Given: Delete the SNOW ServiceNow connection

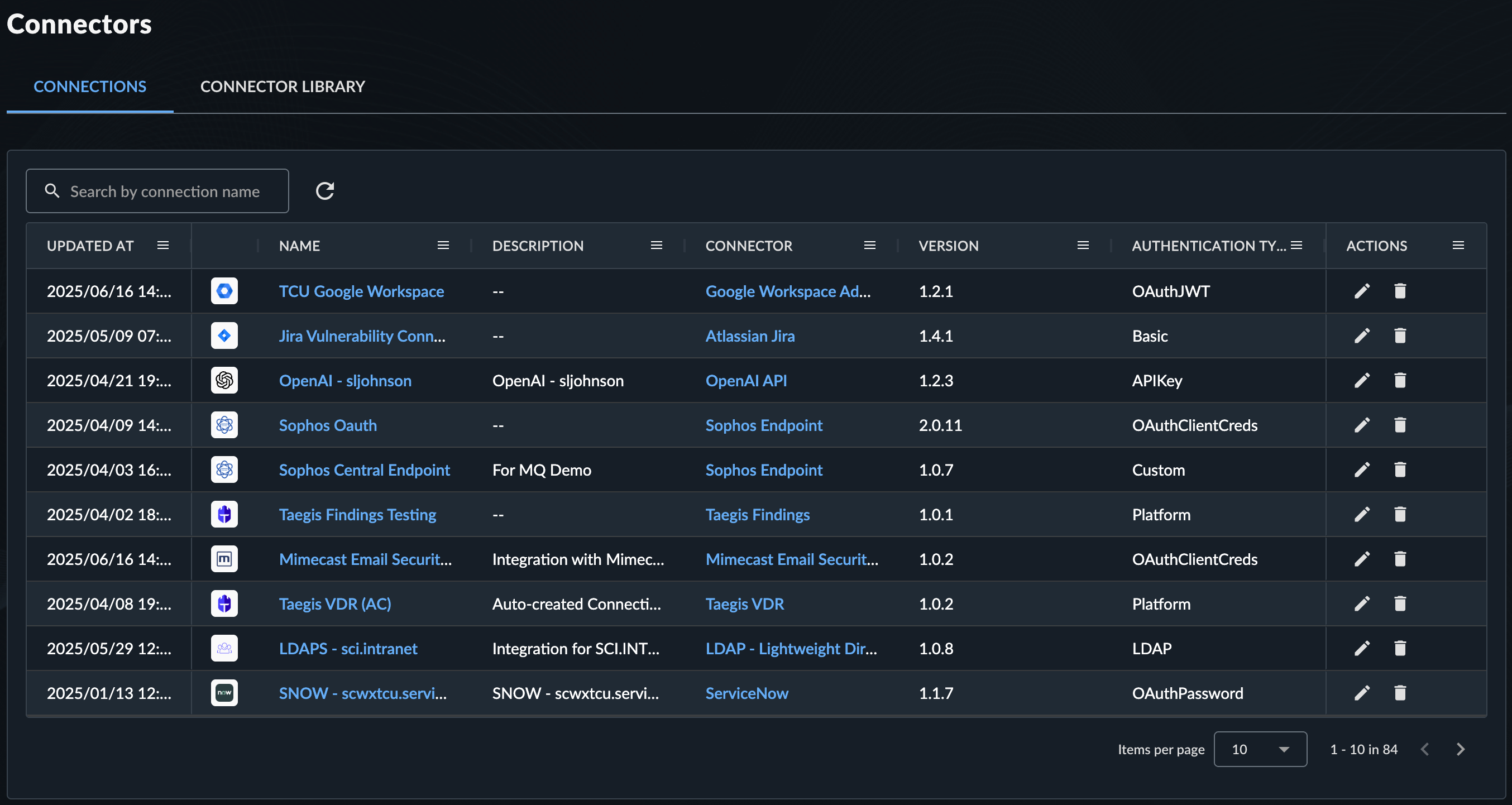Looking at the screenshot, I should [x=1400, y=692].
